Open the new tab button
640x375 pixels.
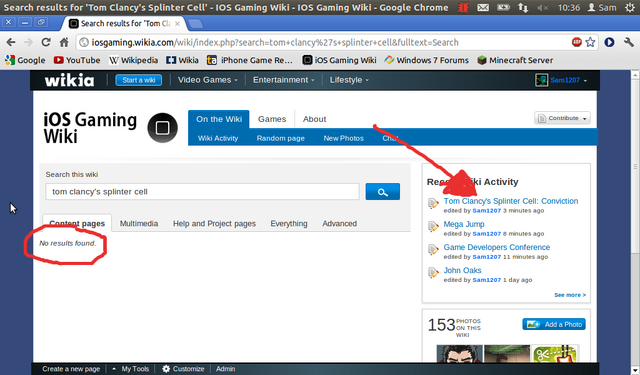click(196, 24)
